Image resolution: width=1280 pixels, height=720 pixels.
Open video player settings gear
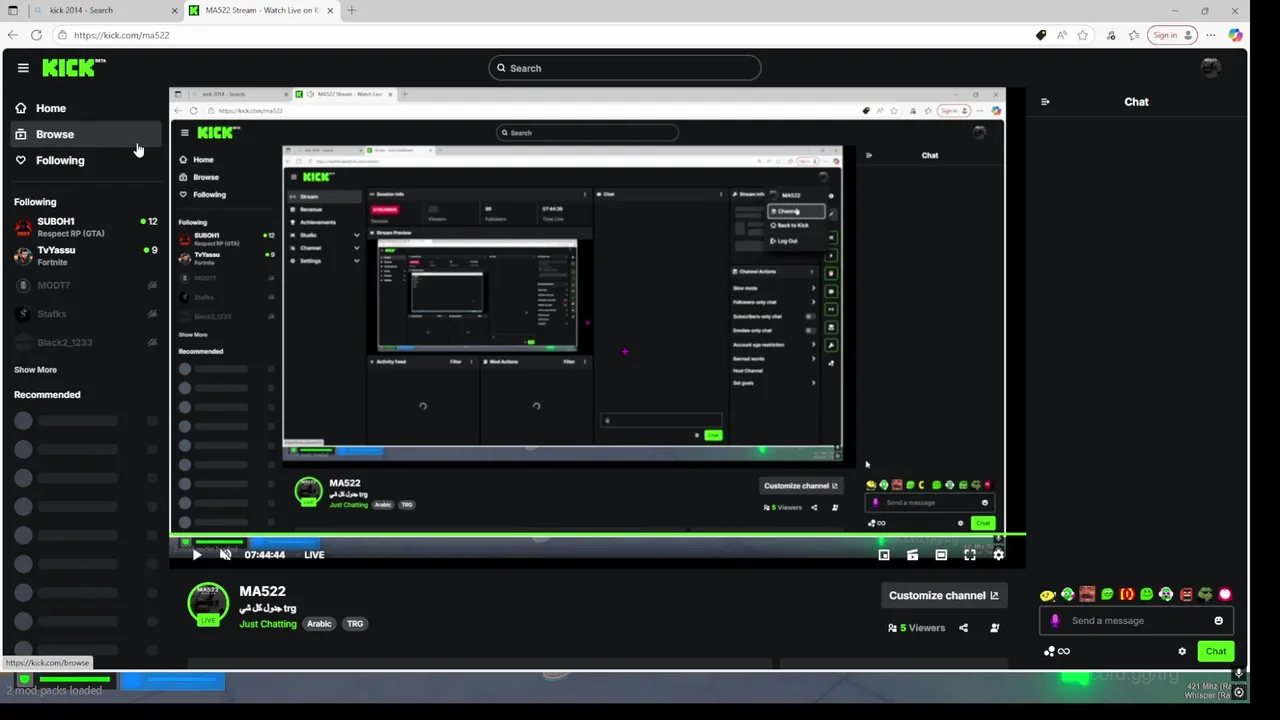[x=998, y=555]
